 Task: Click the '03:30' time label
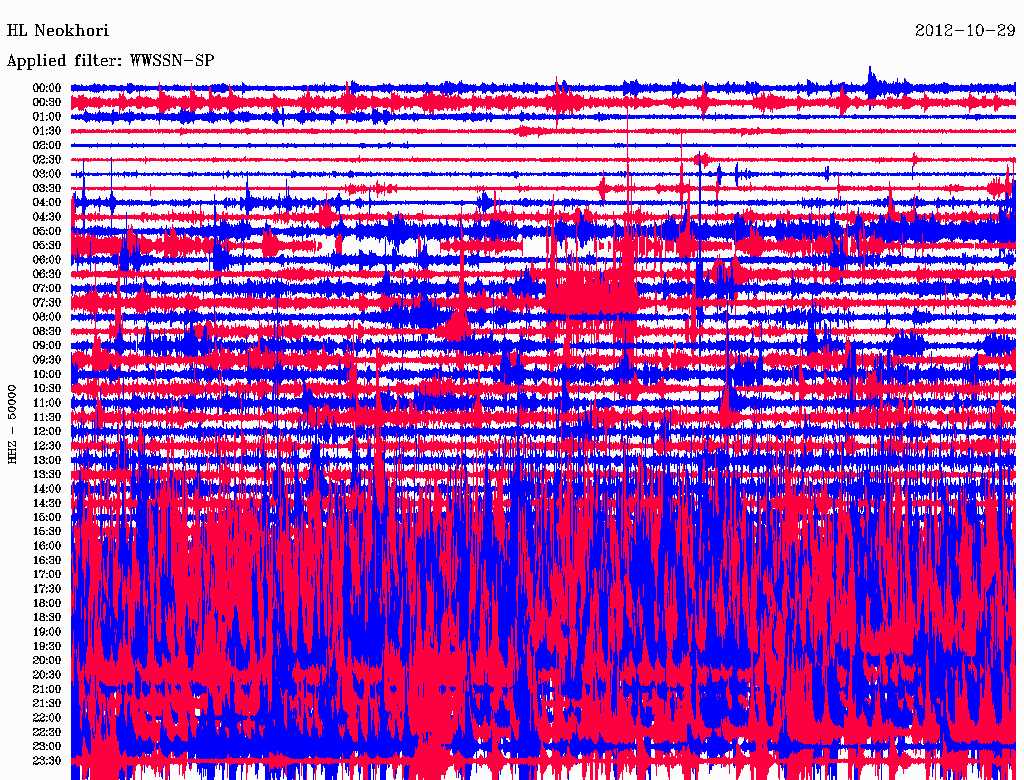coord(47,189)
